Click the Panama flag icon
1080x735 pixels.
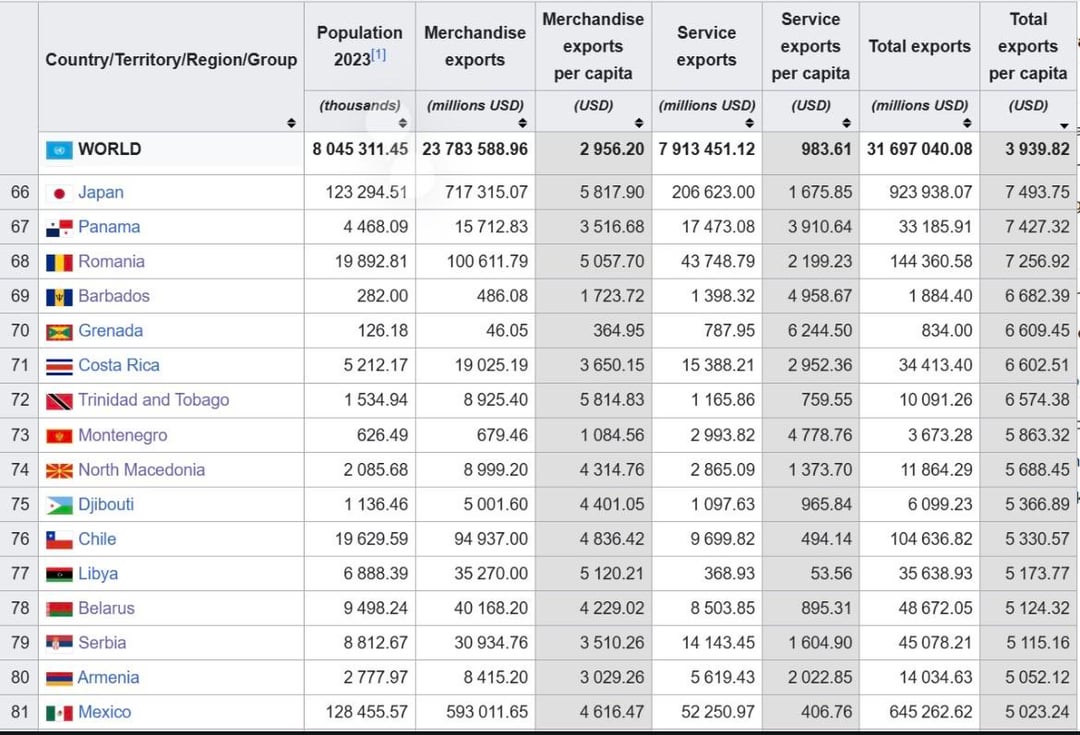point(59,228)
